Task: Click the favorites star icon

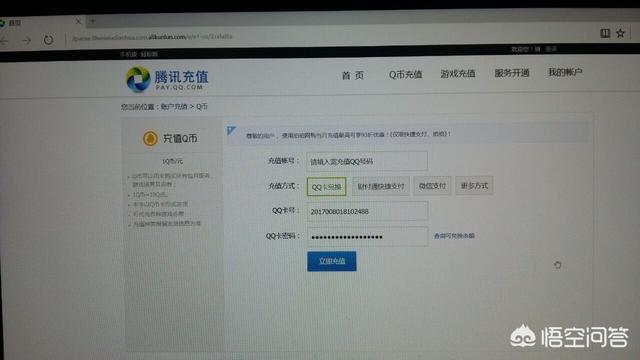Action: tap(620, 33)
